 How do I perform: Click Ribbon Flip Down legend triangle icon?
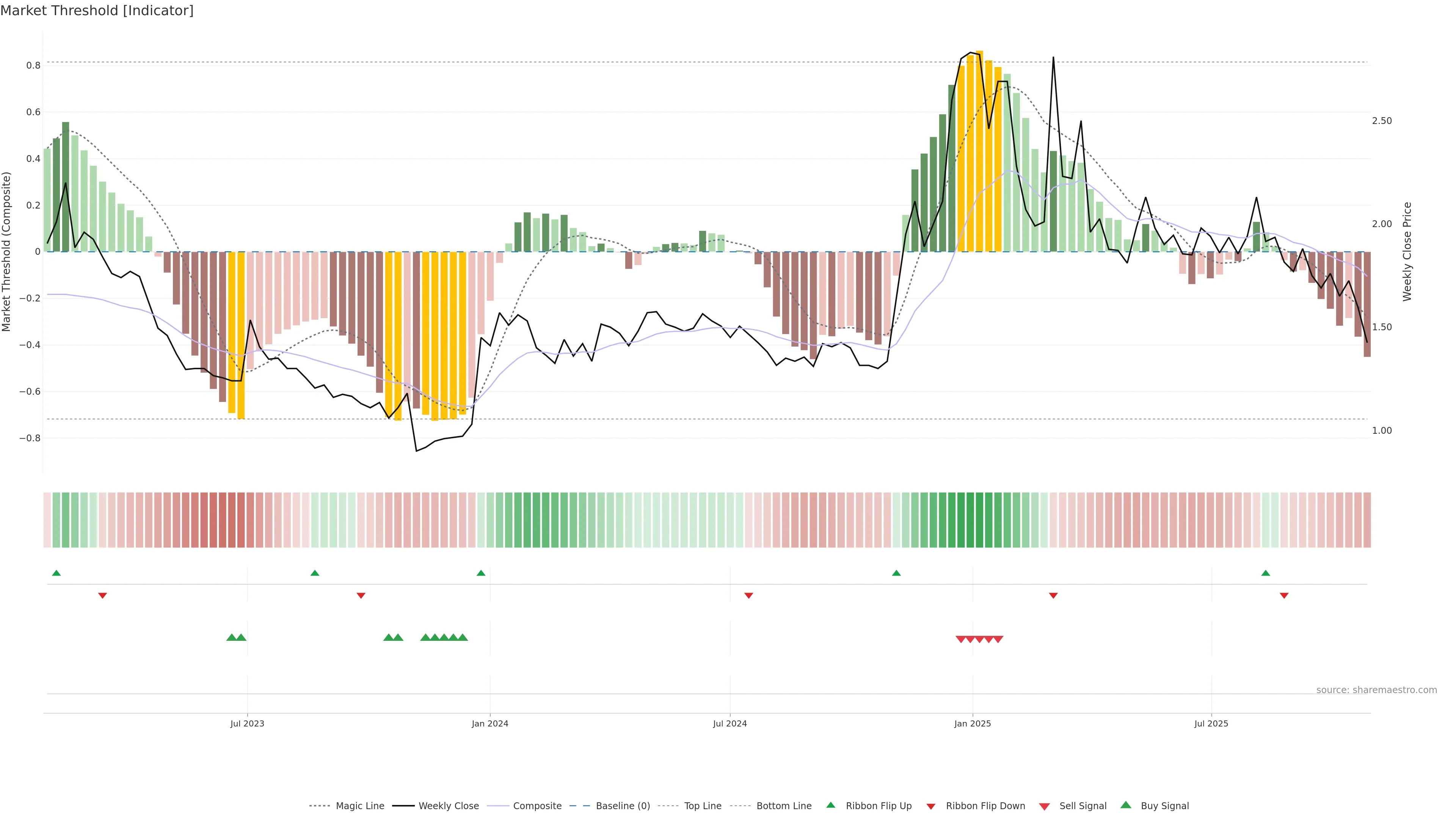coord(931,806)
